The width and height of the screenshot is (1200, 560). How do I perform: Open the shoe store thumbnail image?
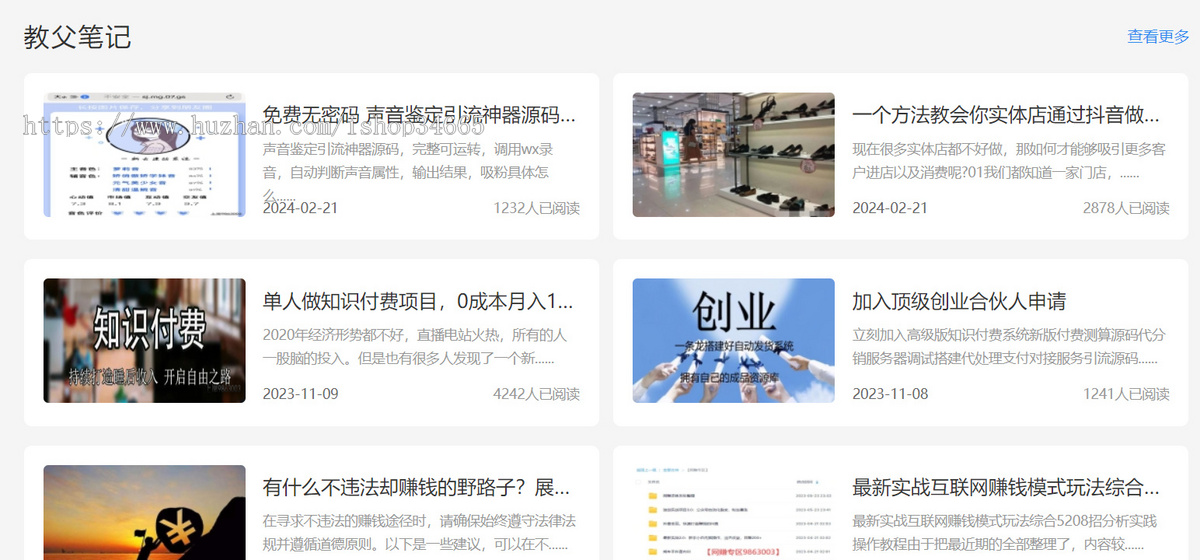click(x=734, y=155)
